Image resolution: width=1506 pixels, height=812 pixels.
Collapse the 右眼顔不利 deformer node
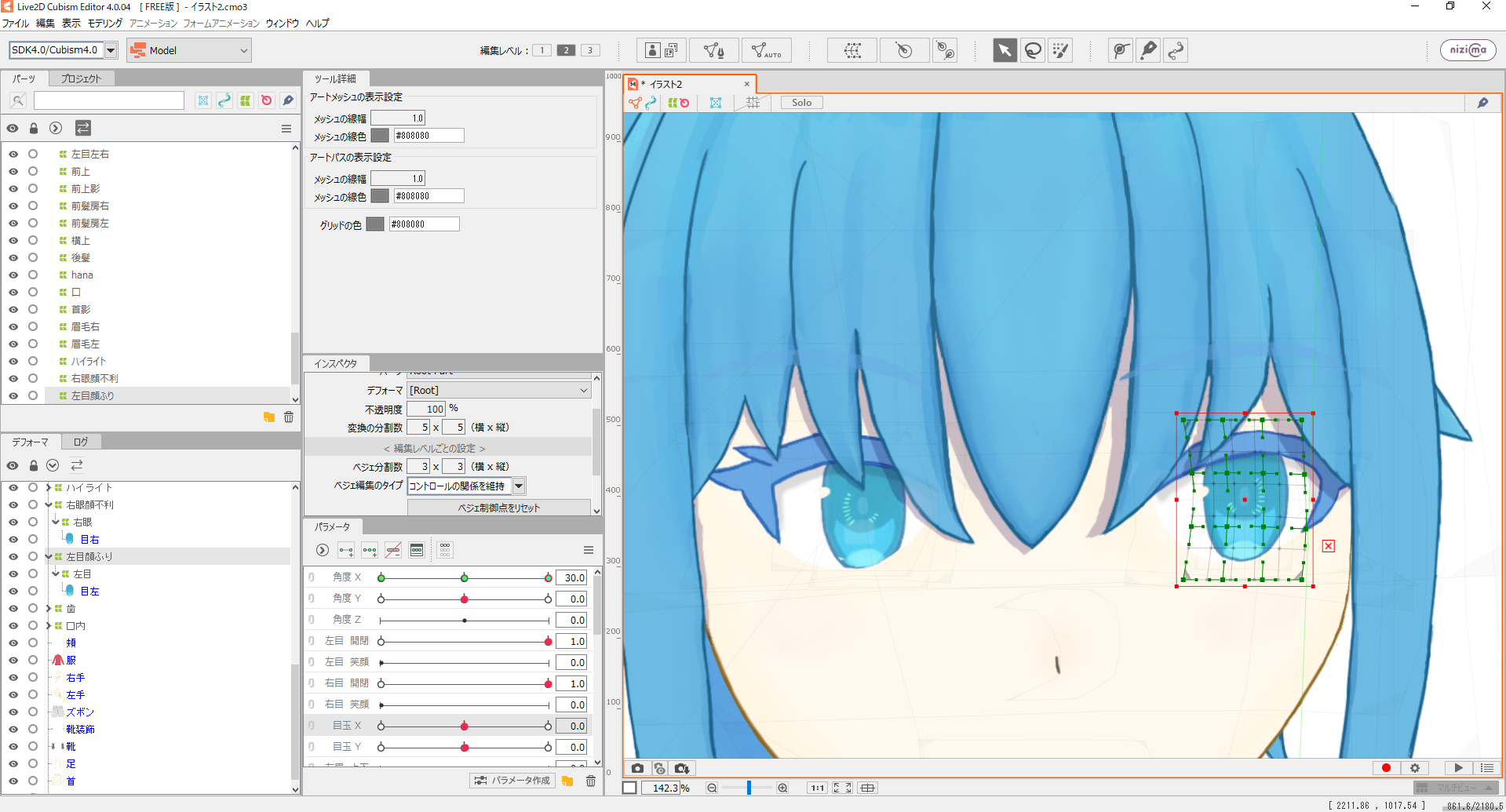point(49,505)
